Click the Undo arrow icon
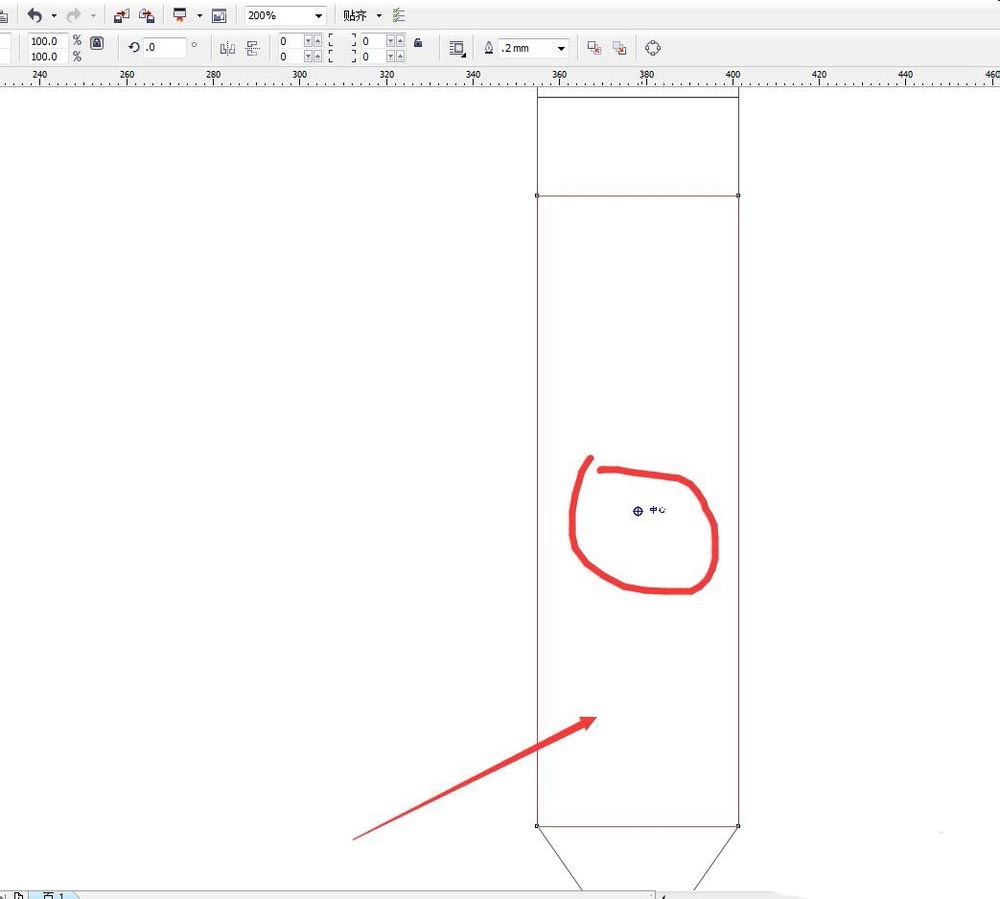This screenshot has height=899, width=1000. [35, 16]
